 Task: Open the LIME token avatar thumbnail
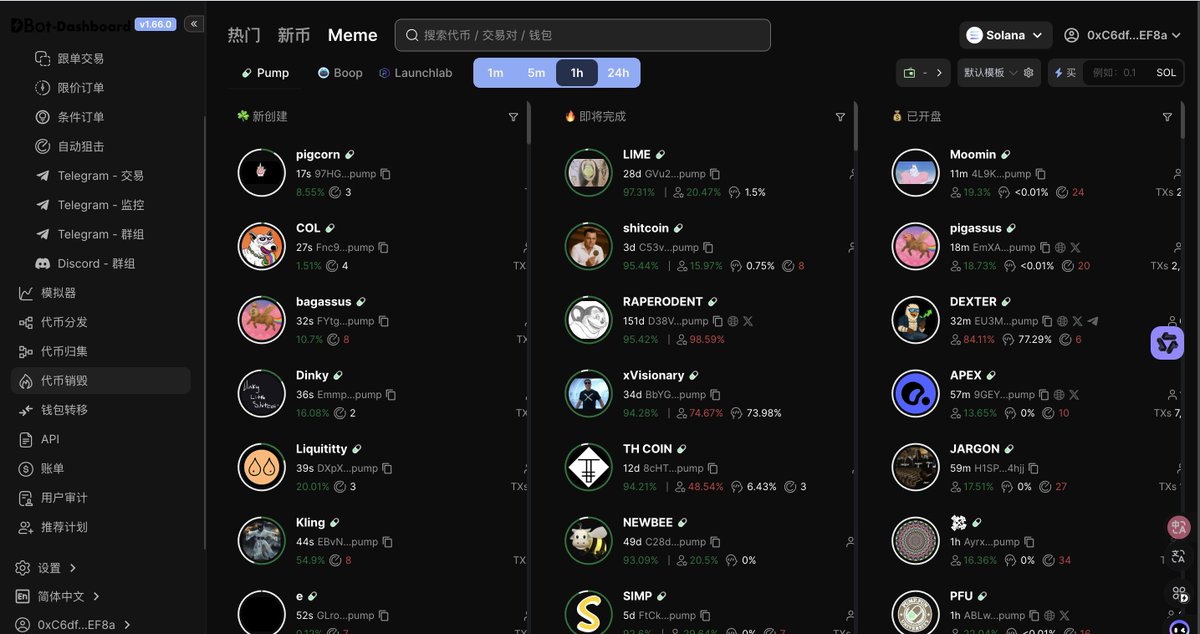(589, 173)
